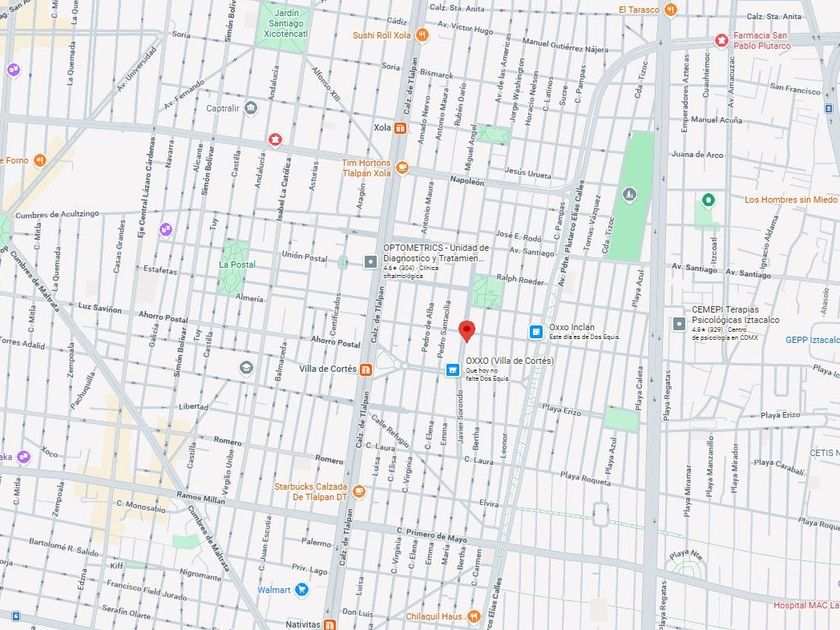
Task: Select the purple icon near Eje Central Lázaro Cárdenas
Action: 166,230
